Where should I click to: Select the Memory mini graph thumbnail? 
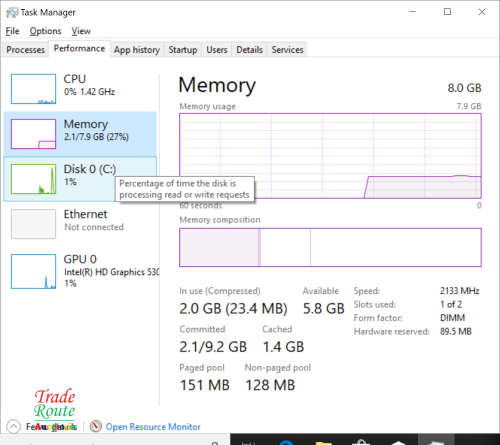pos(33,134)
